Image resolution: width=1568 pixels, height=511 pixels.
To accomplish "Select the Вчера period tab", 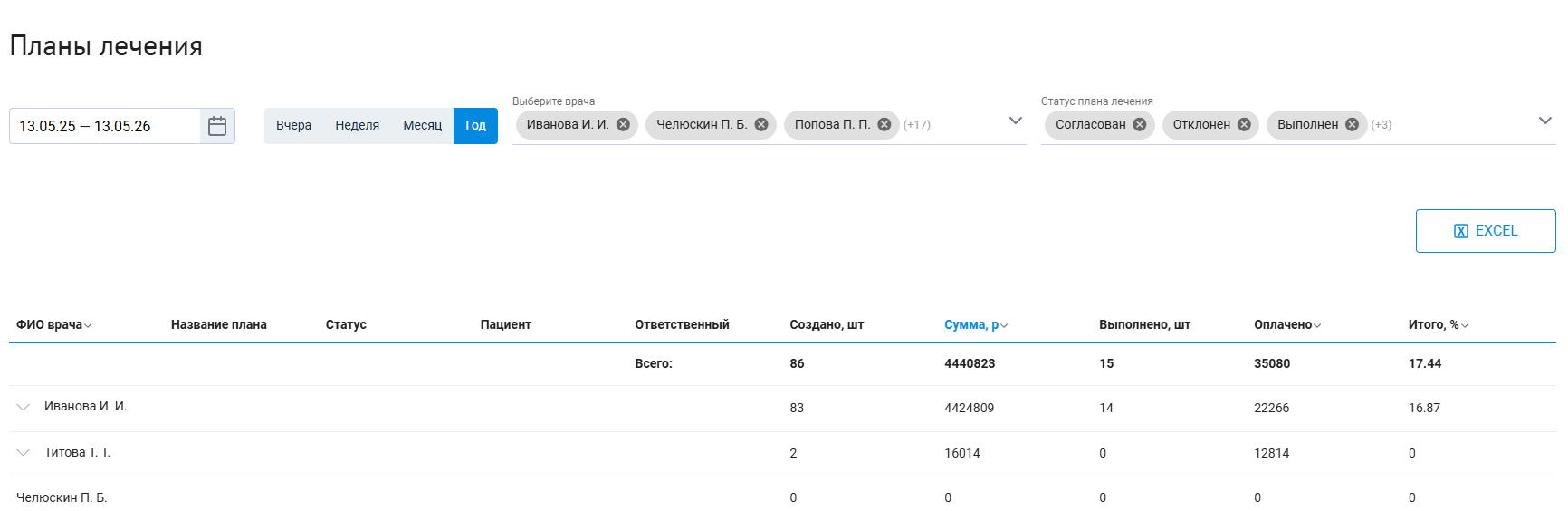I will tap(293, 126).
